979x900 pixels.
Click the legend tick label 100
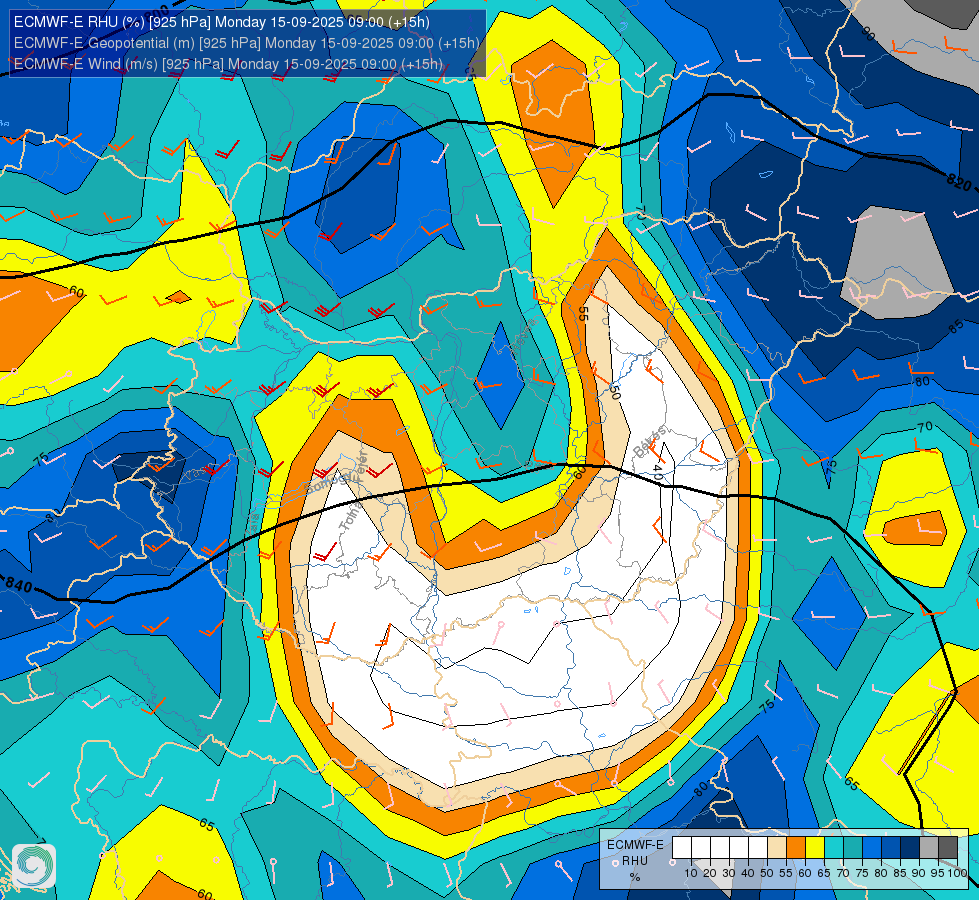pos(957,873)
